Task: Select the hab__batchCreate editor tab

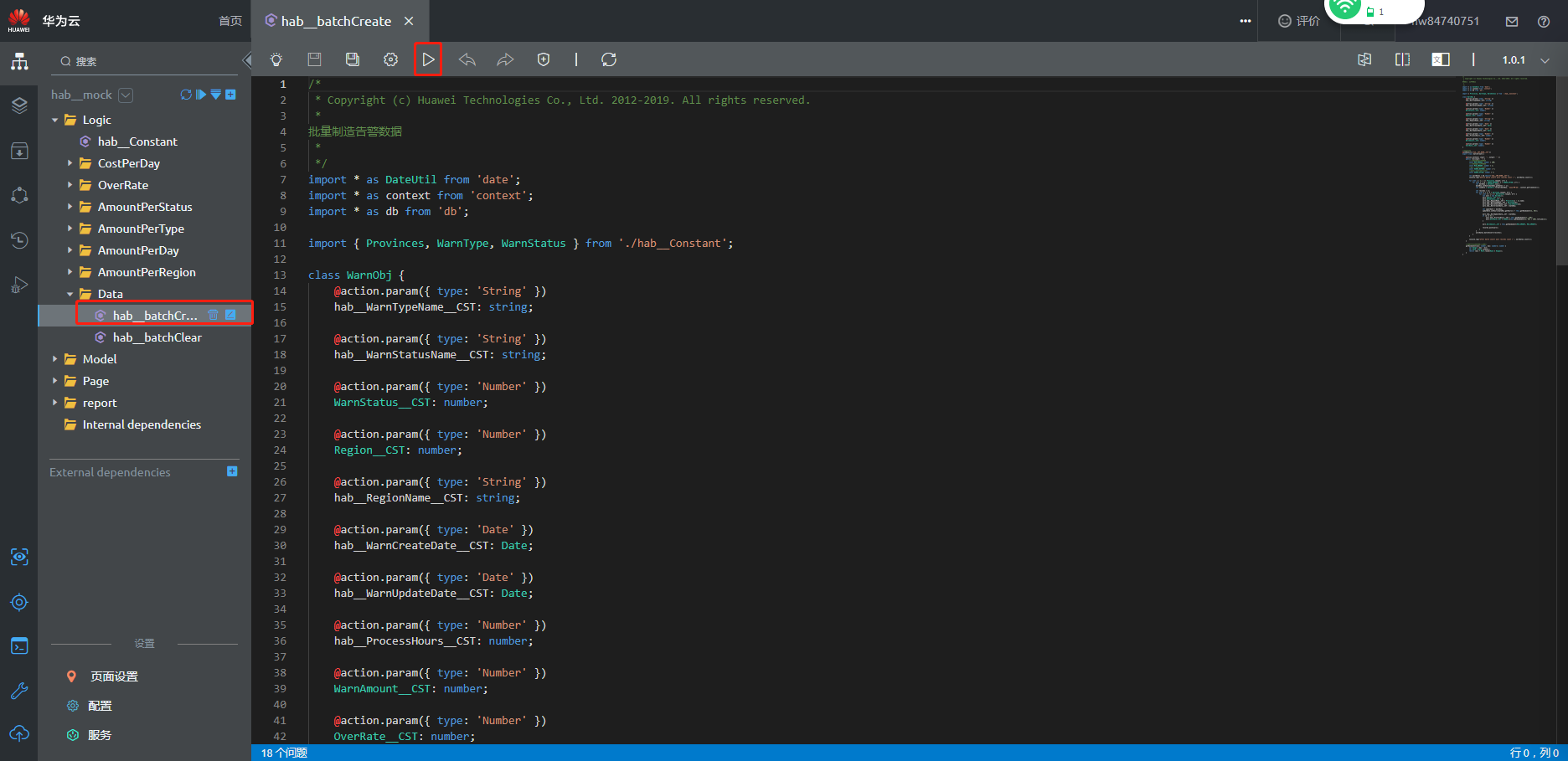Action: [337, 21]
